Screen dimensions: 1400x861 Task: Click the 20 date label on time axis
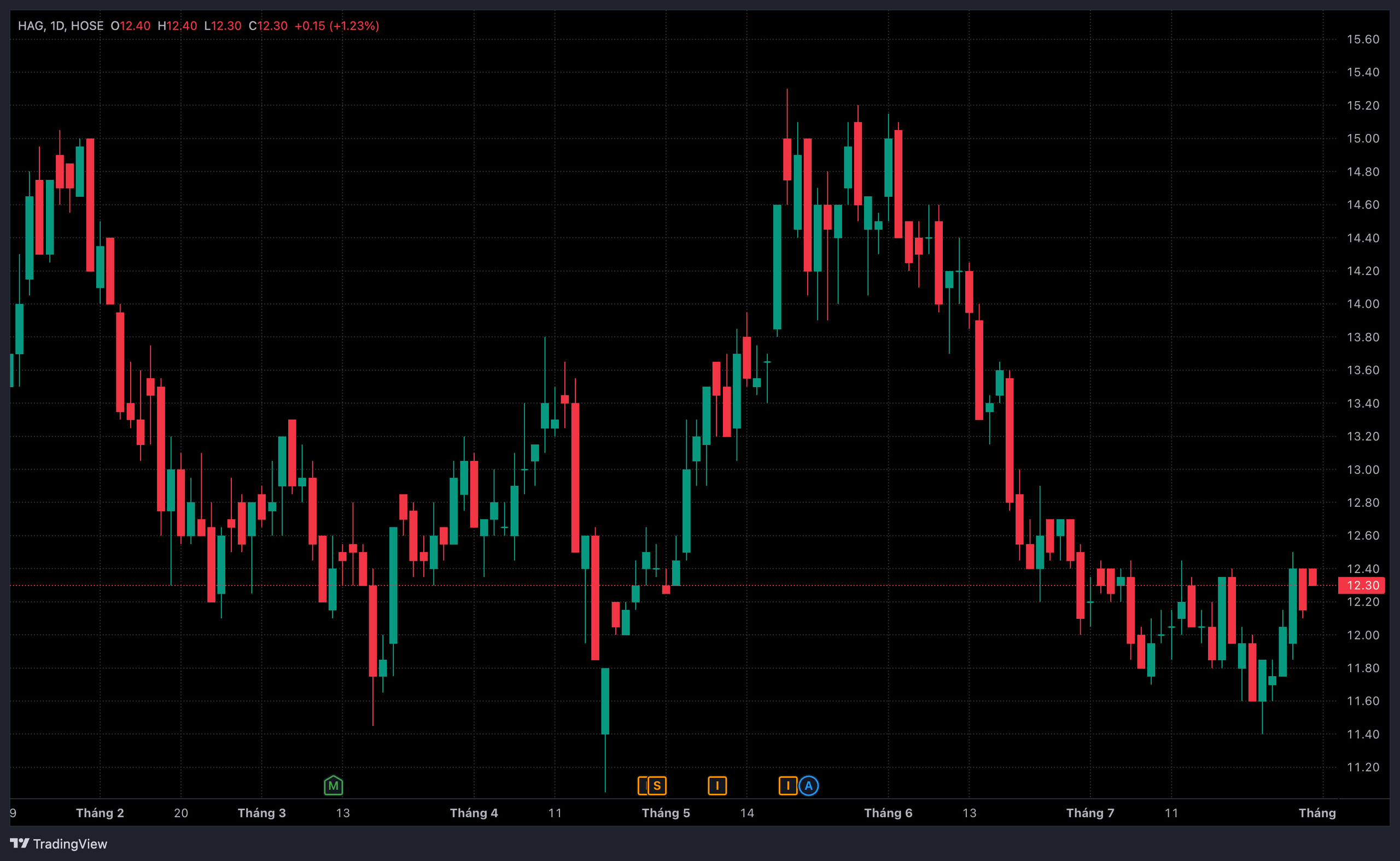tap(181, 812)
